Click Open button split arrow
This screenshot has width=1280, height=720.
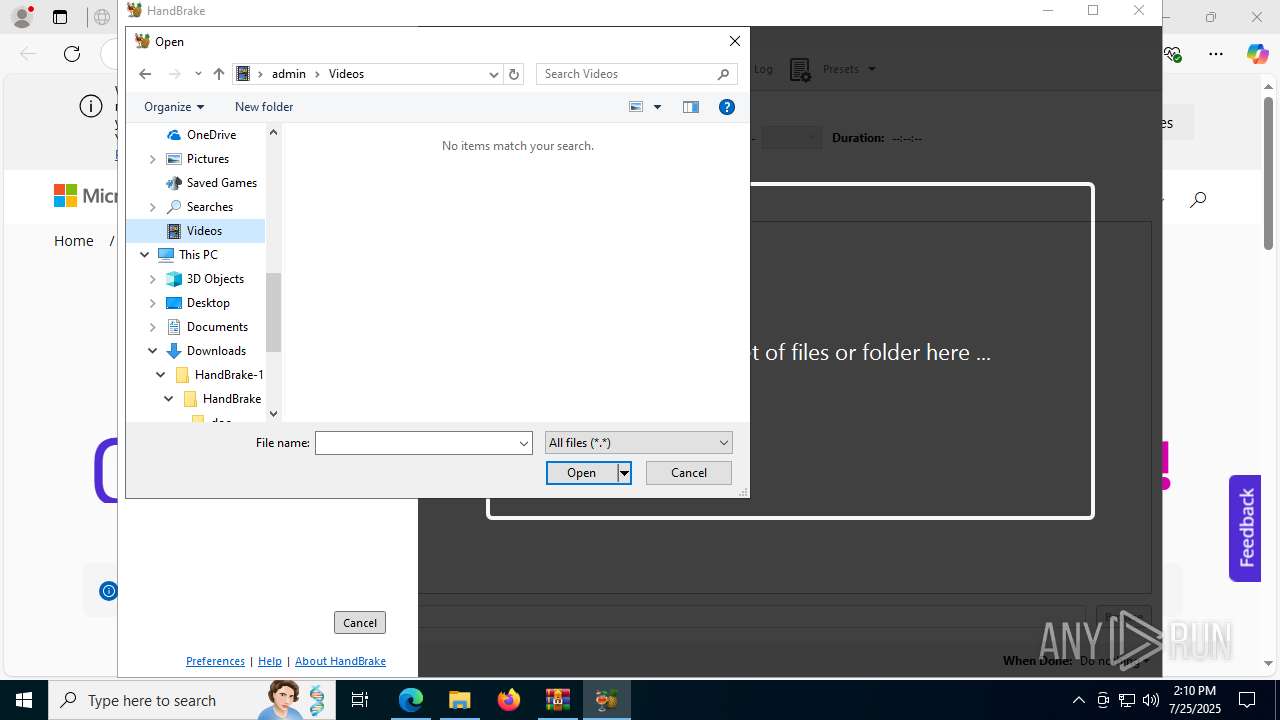tap(624, 473)
